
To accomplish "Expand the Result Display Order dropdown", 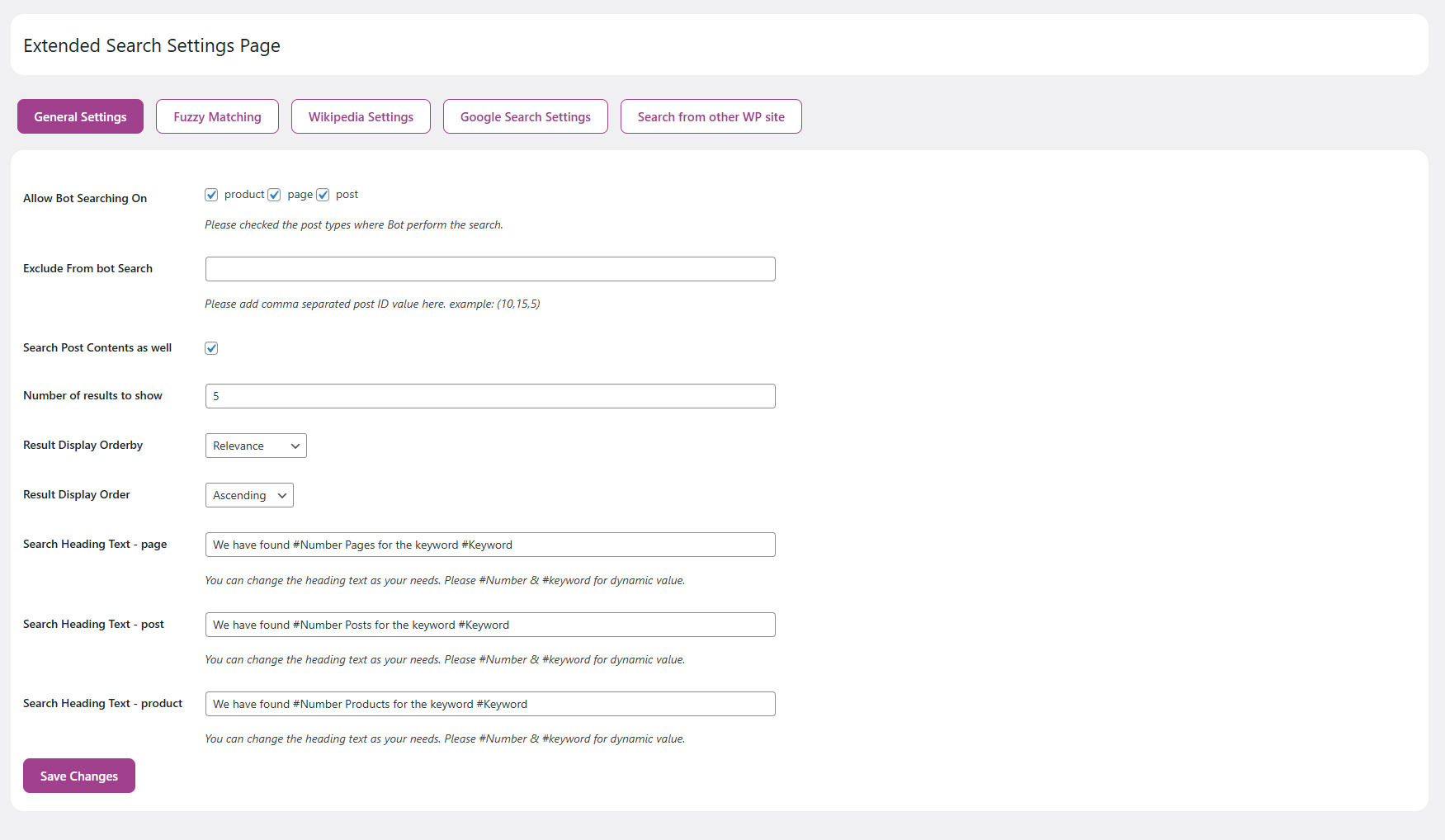I will [x=249, y=495].
